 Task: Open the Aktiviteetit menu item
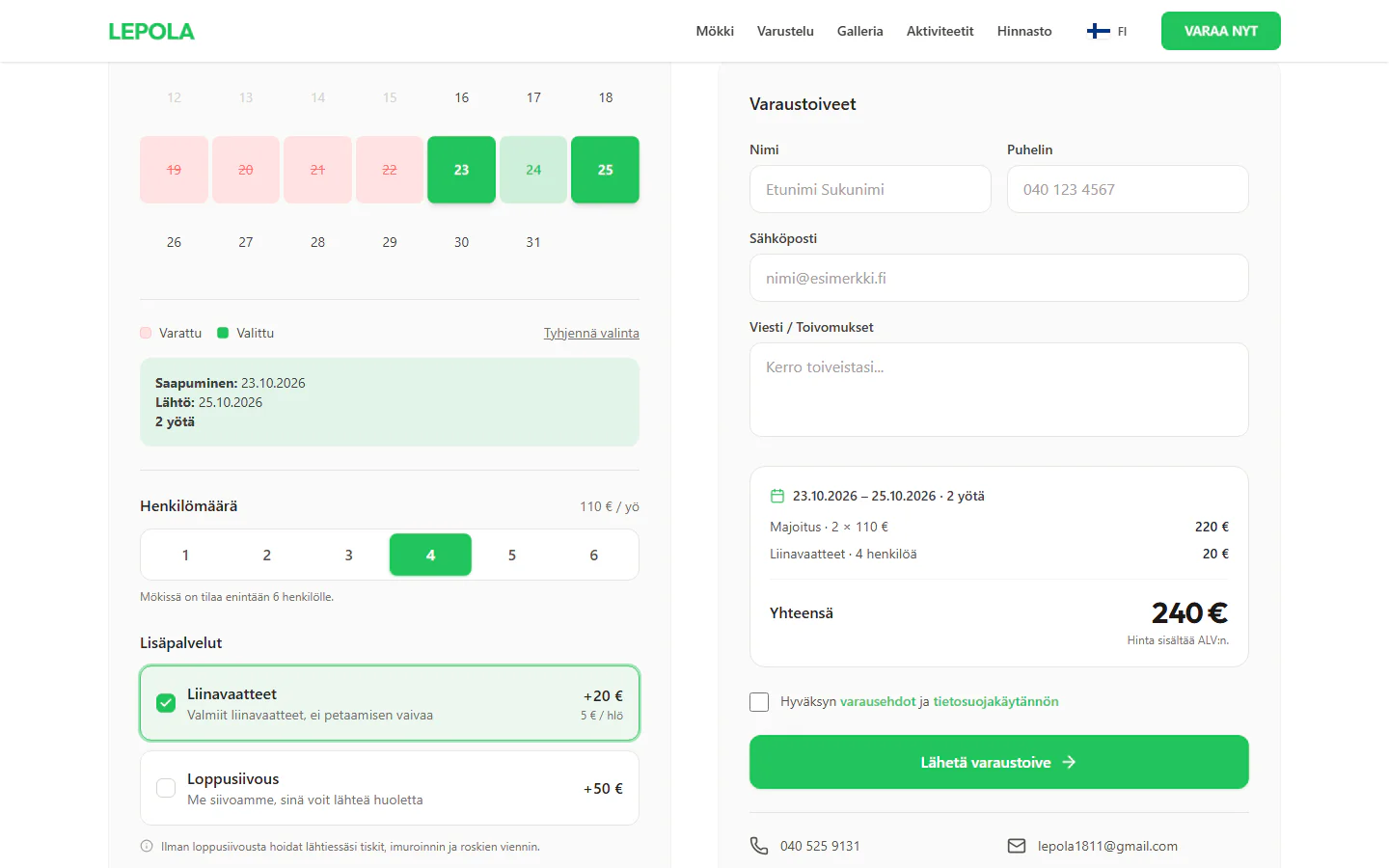click(x=940, y=31)
